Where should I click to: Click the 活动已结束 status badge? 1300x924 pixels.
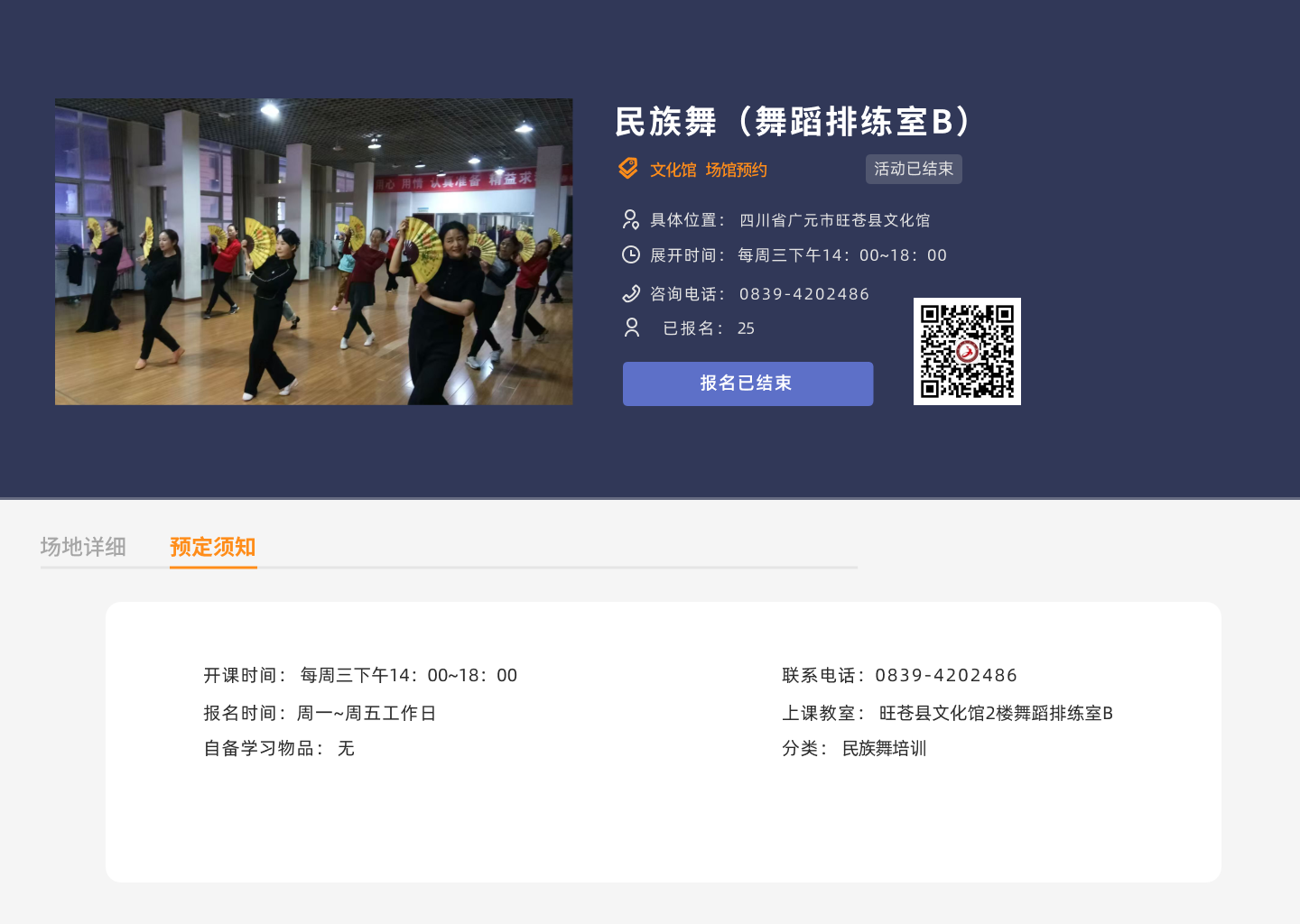[x=914, y=169]
